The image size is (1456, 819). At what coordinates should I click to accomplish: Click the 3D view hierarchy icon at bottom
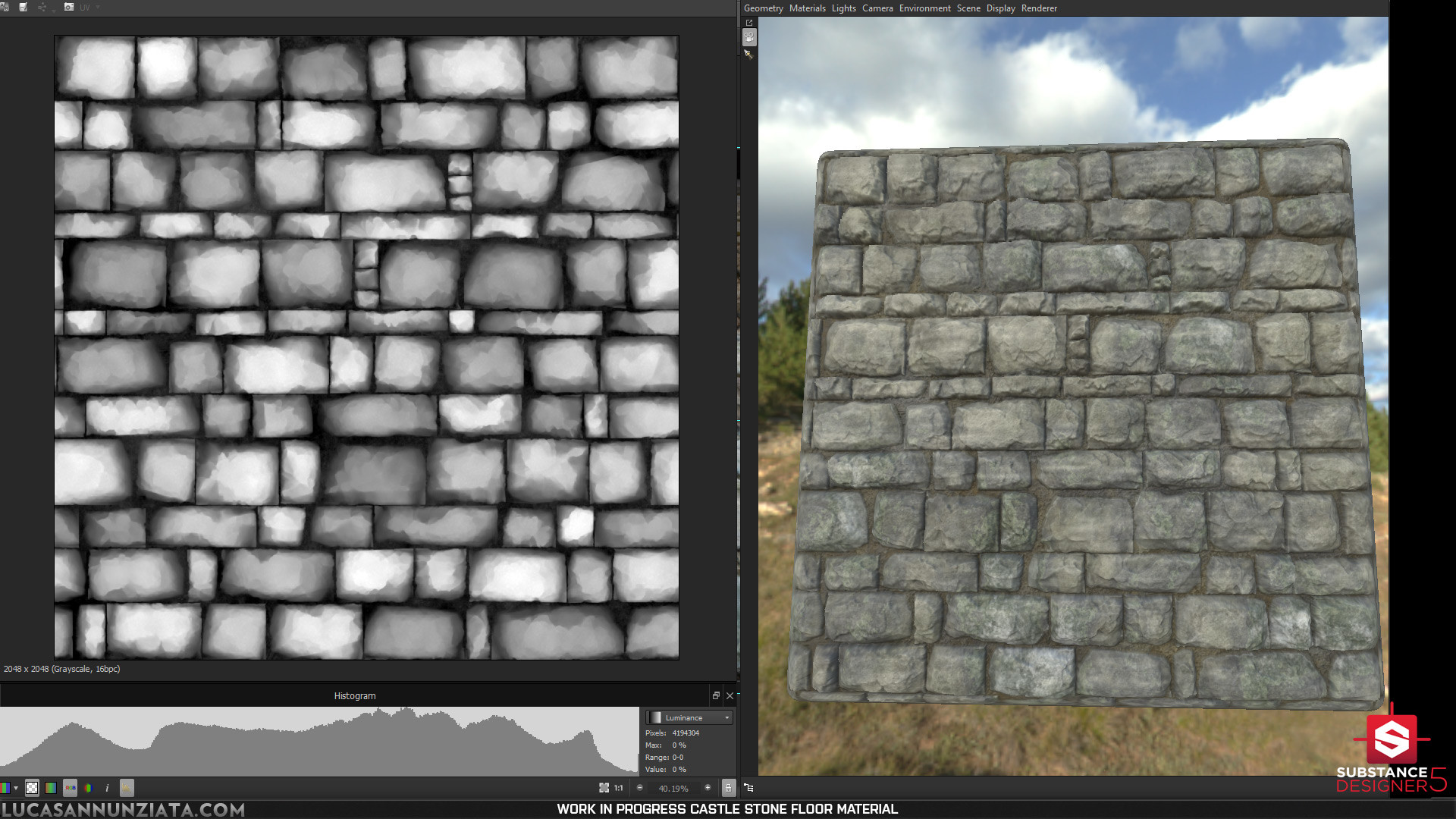click(748, 788)
